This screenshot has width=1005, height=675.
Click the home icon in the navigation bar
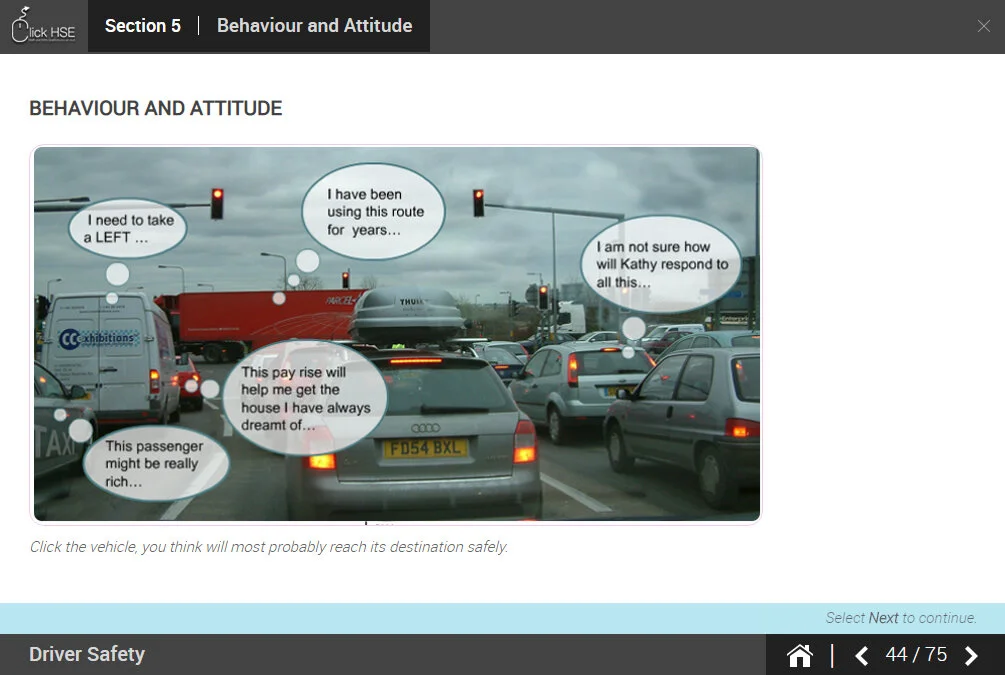coord(799,654)
